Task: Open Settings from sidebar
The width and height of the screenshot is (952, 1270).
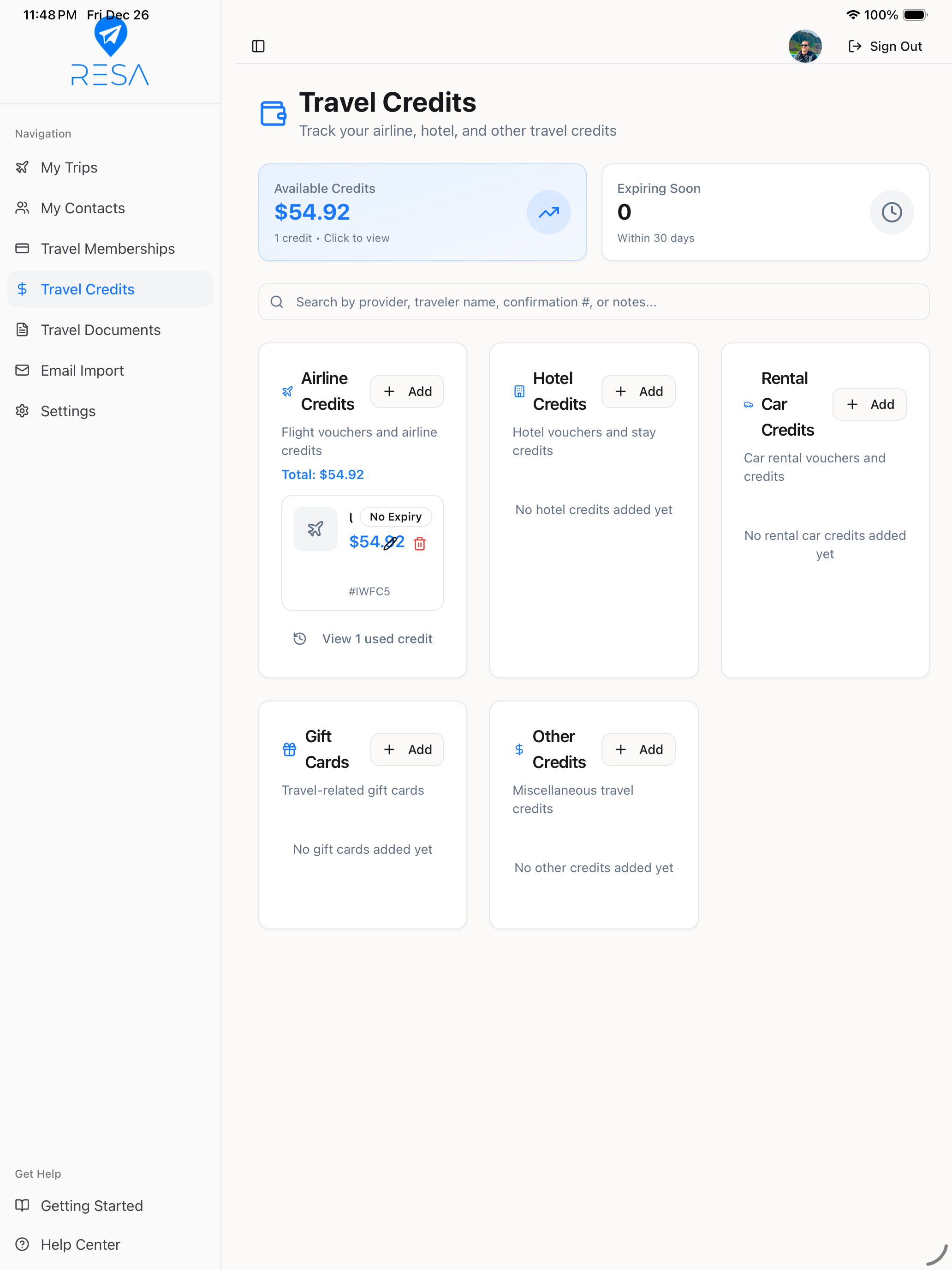Action: click(x=110, y=411)
